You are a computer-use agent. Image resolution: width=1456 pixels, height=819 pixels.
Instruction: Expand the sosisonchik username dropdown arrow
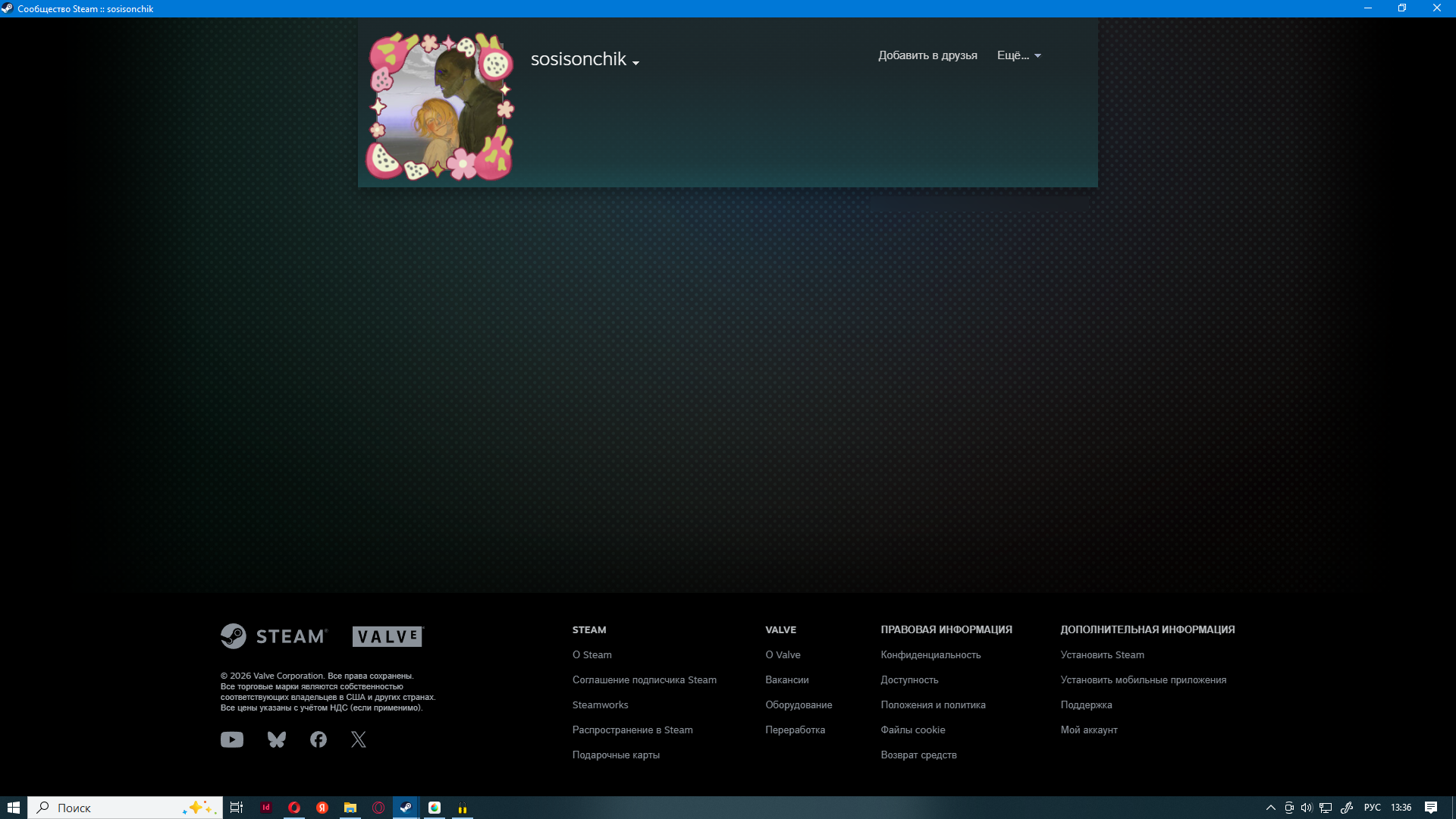[x=635, y=63]
